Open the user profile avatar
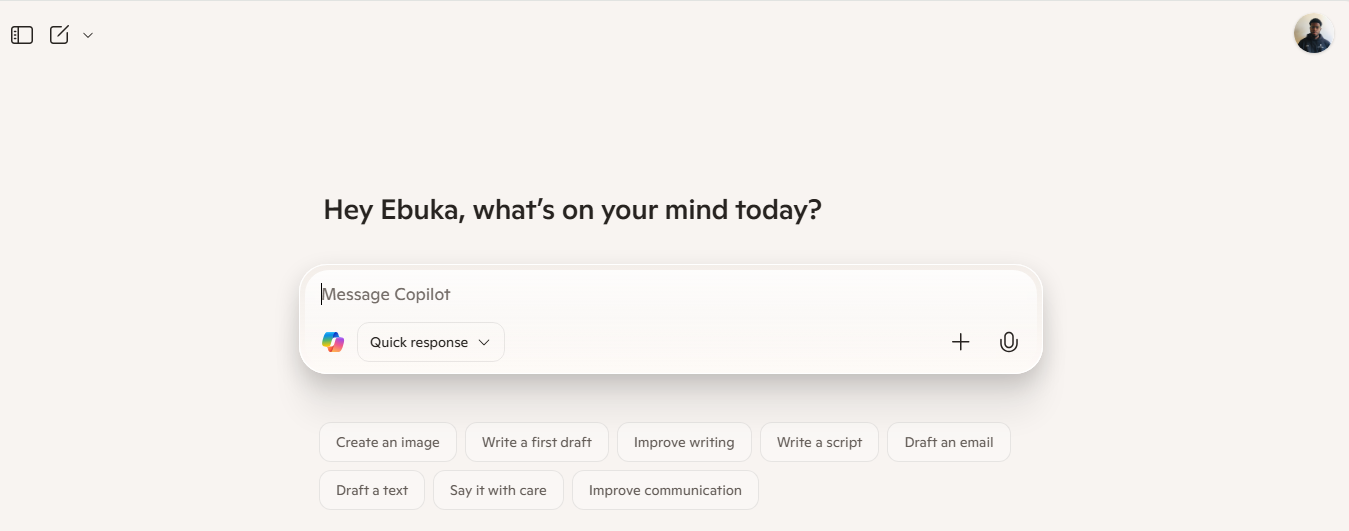The height and width of the screenshot is (531, 1349). point(1313,33)
